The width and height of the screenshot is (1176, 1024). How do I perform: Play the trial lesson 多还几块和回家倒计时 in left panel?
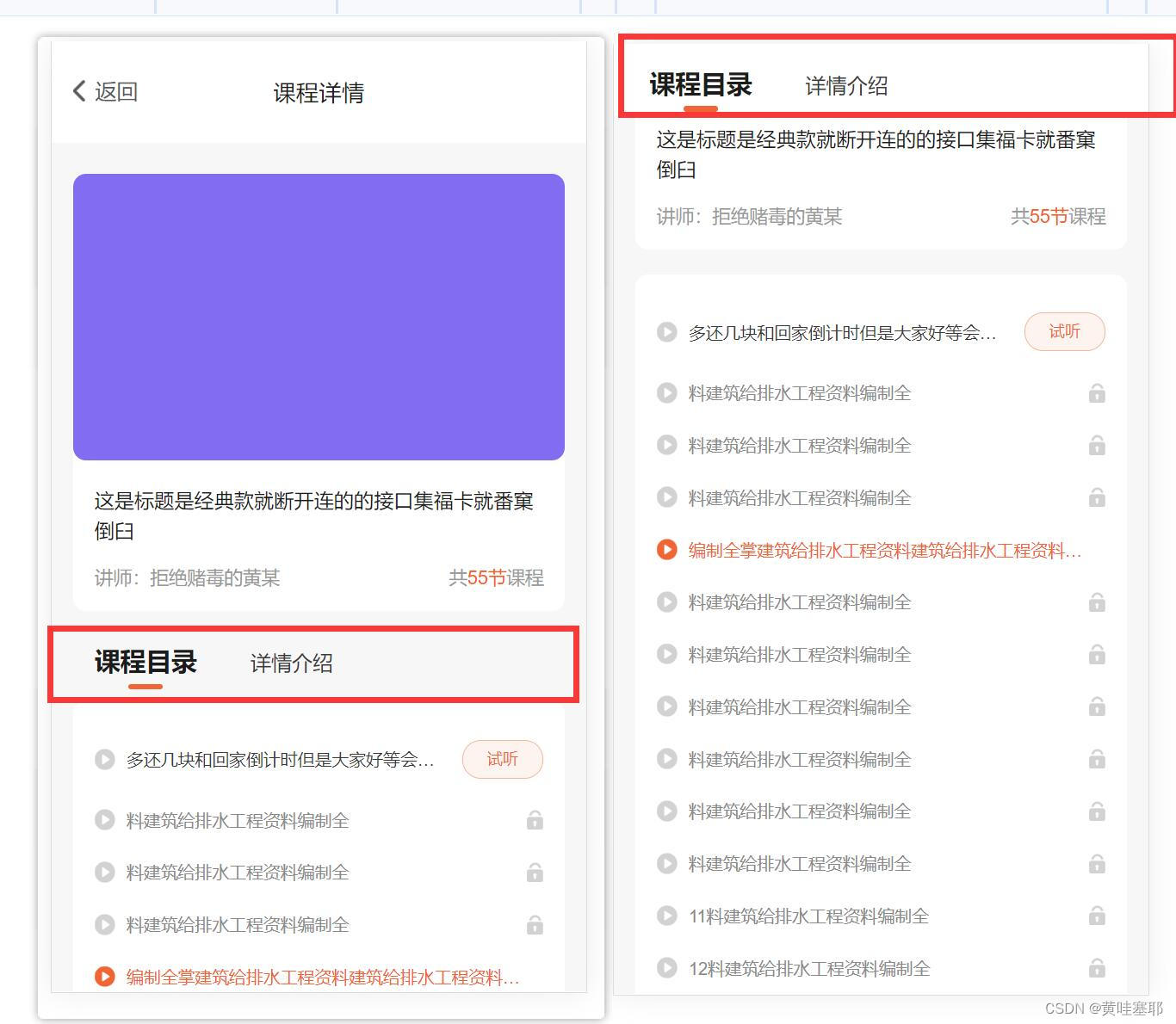coord(105,759)
